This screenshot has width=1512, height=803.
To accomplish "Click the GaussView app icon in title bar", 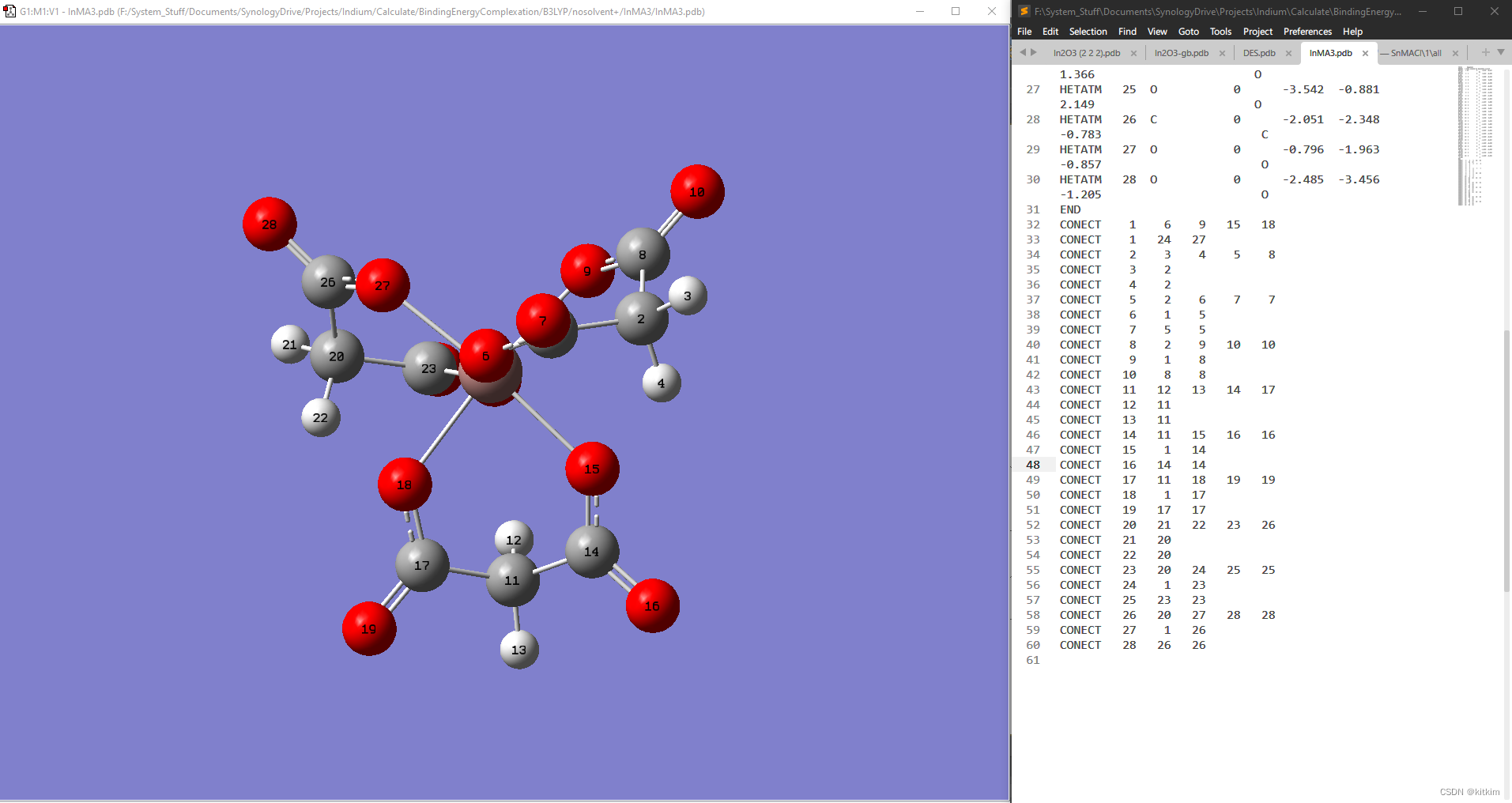I will [x=9, y=11].
